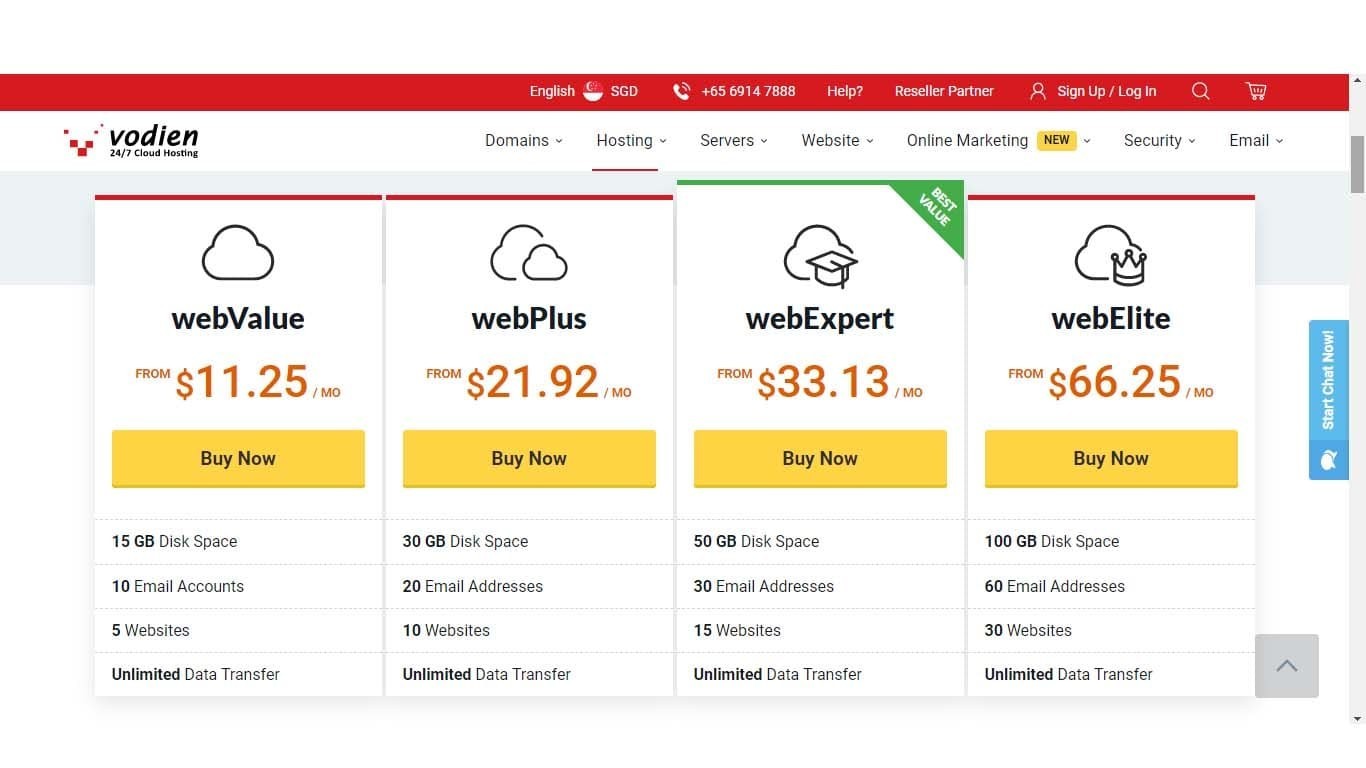The height and width of the screenshot is (768, 1366).
Task: Click the webValue cloud icon
Action: point(238,252)
